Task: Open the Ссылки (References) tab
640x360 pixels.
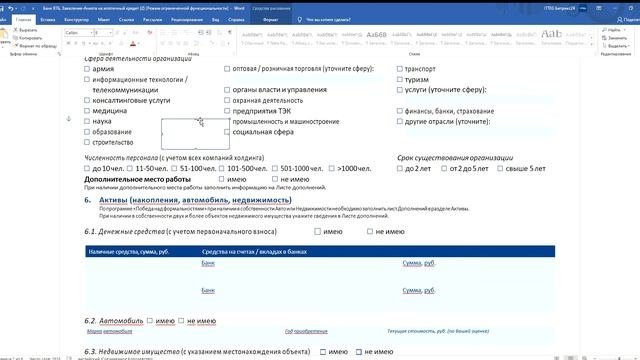Action: (126, 20)
